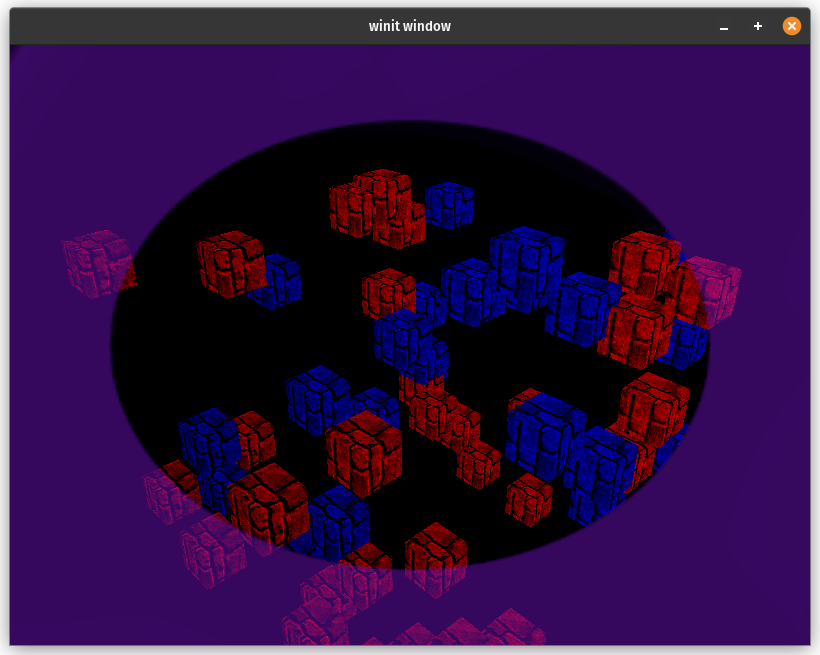Select the small blue cube at the top of the circle
Viewport: 820px width, 655px height.
450,204
